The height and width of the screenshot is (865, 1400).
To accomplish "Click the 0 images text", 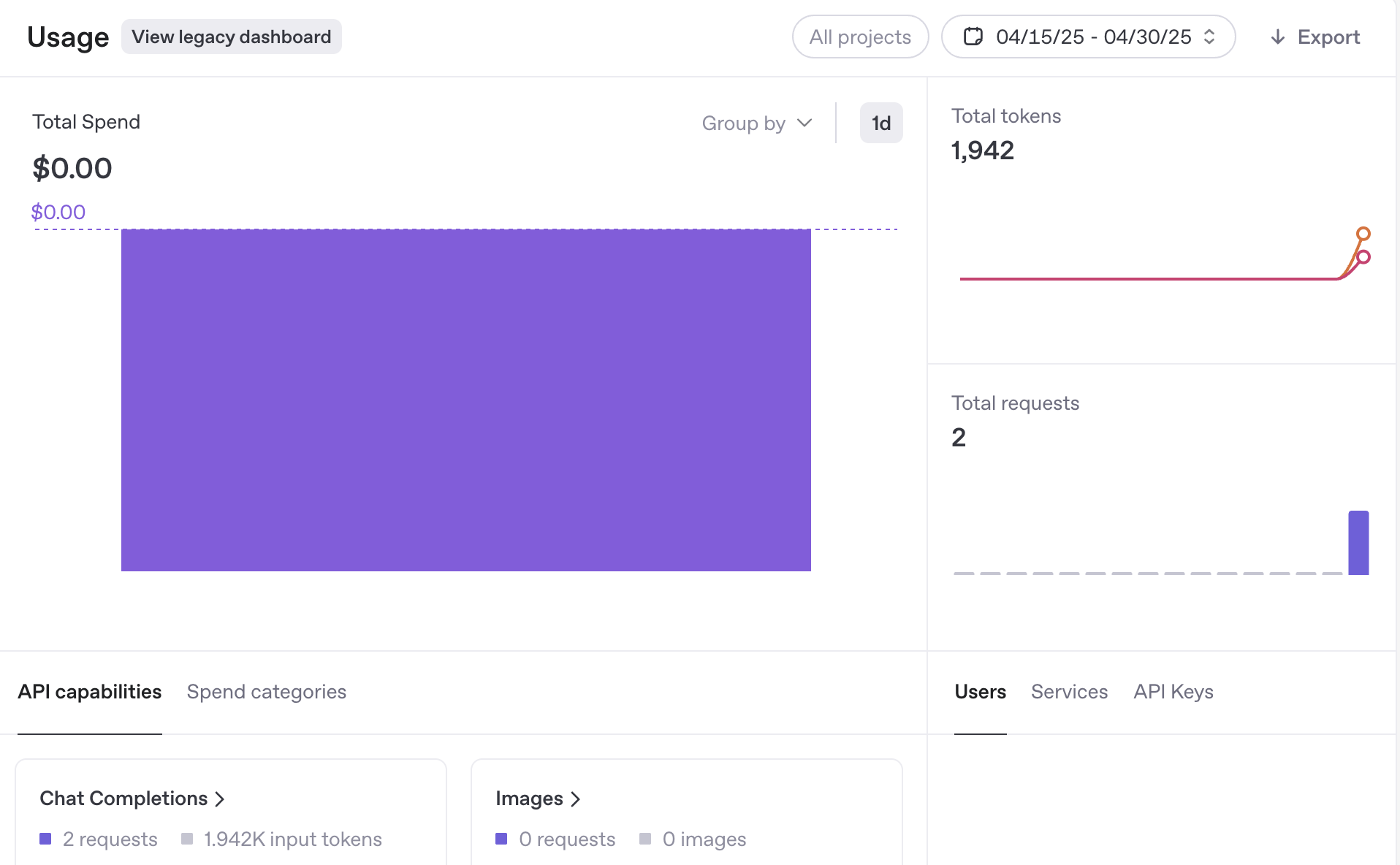I will [x=704, y=839].
